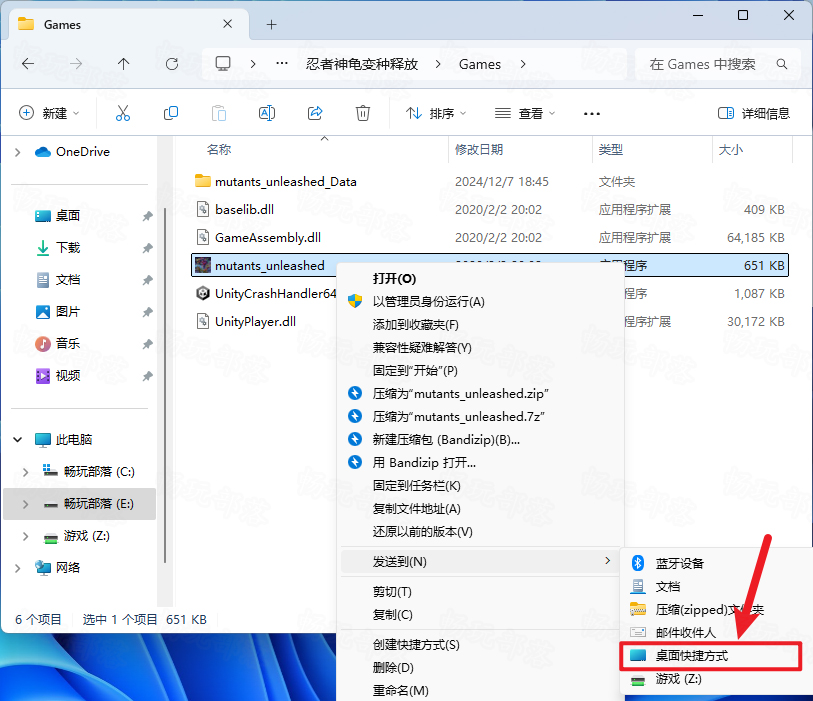The image size is (813, 701).
Task: Expand the OneDrive tree node
Action: coord(18,152)
